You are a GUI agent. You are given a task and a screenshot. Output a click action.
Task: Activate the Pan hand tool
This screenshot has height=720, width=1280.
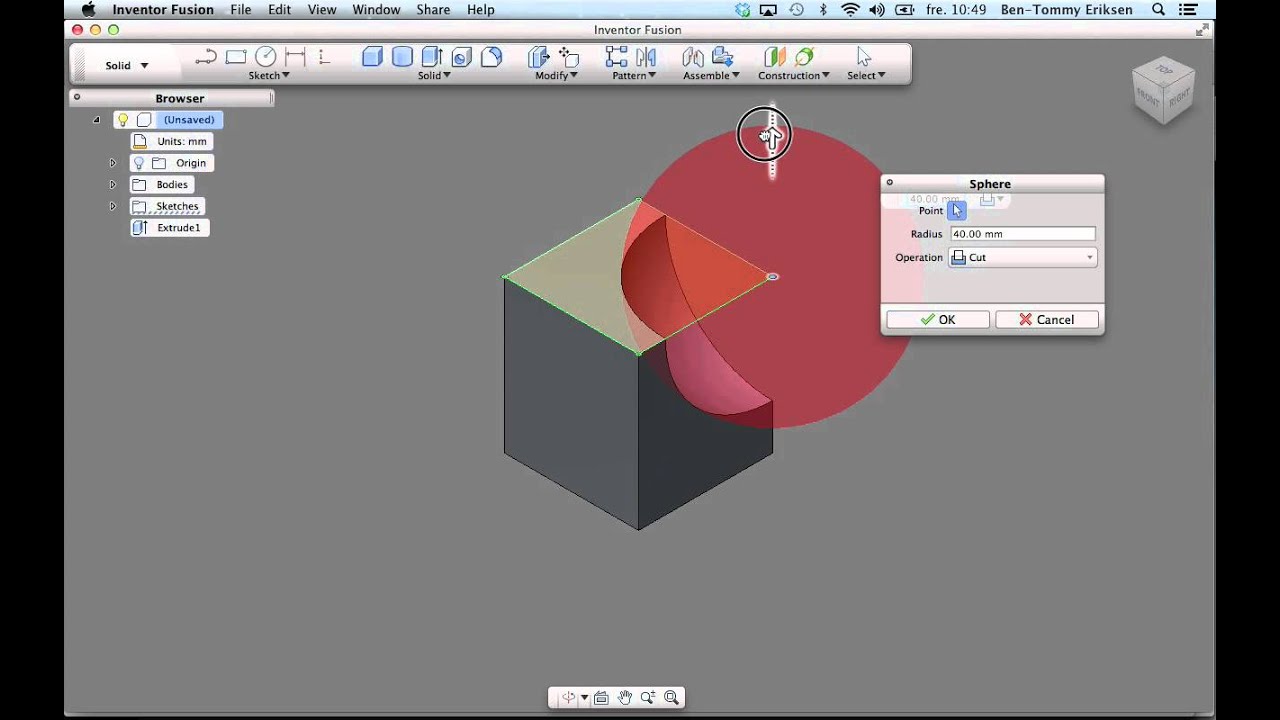tap(625, 698)
